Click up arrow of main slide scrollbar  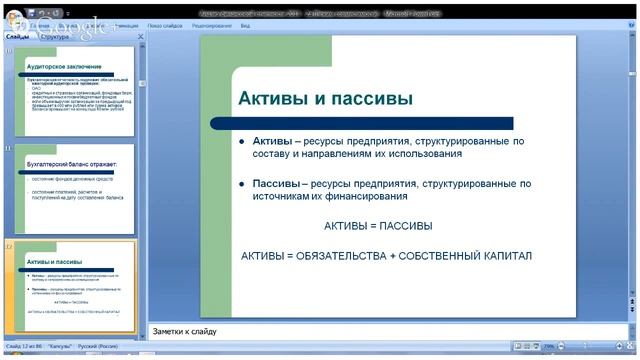pyautogui.click(x=632, y=36)
